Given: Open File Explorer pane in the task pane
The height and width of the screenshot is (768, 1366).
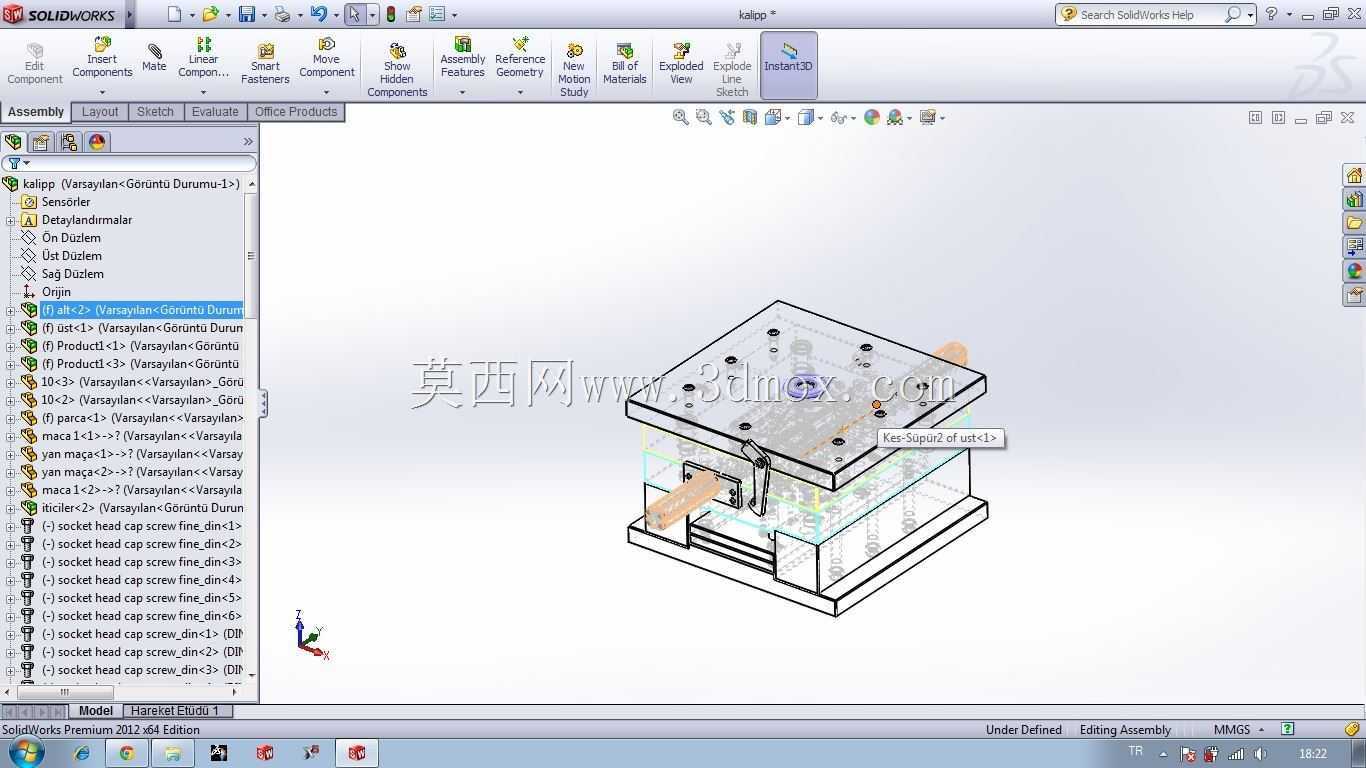Looking at the screenshot, I should tap(1354, 223).
